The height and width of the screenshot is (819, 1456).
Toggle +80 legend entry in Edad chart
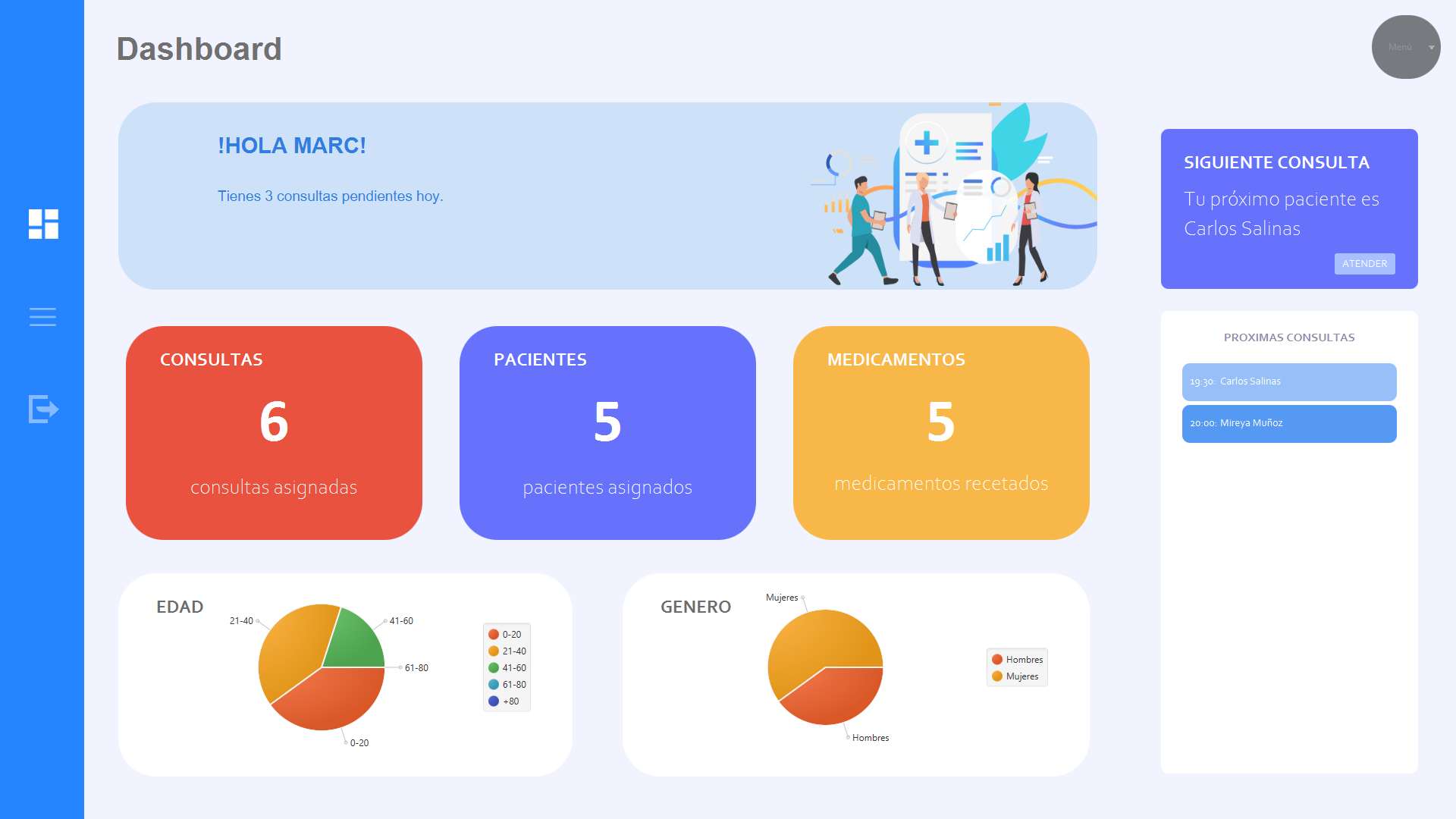[x=510, y=701]
